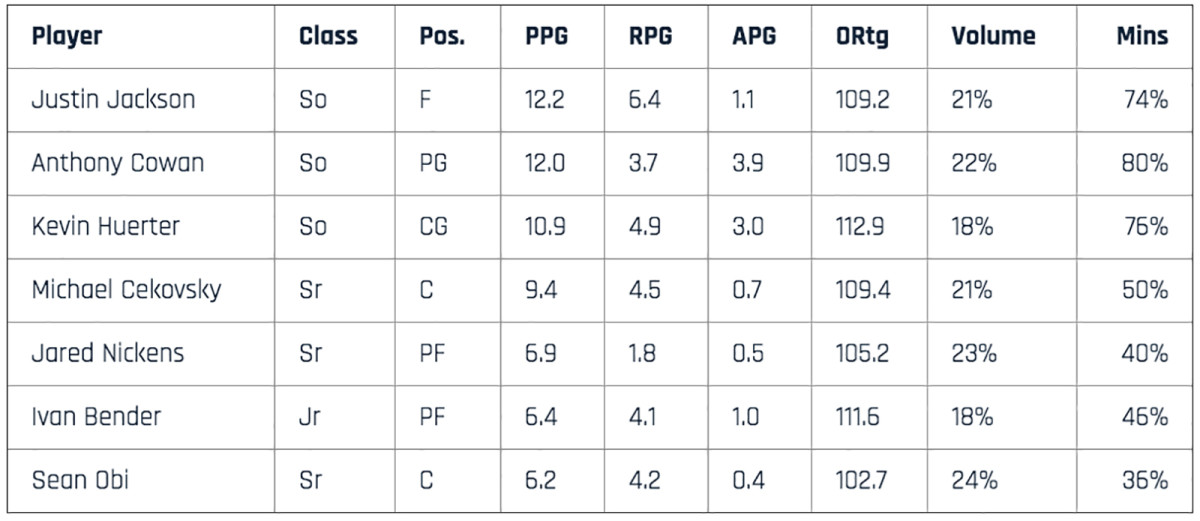Screen dimensions: 1200x521
Task: Open Anthony Cowan's player entry
Action: [117, 163]
